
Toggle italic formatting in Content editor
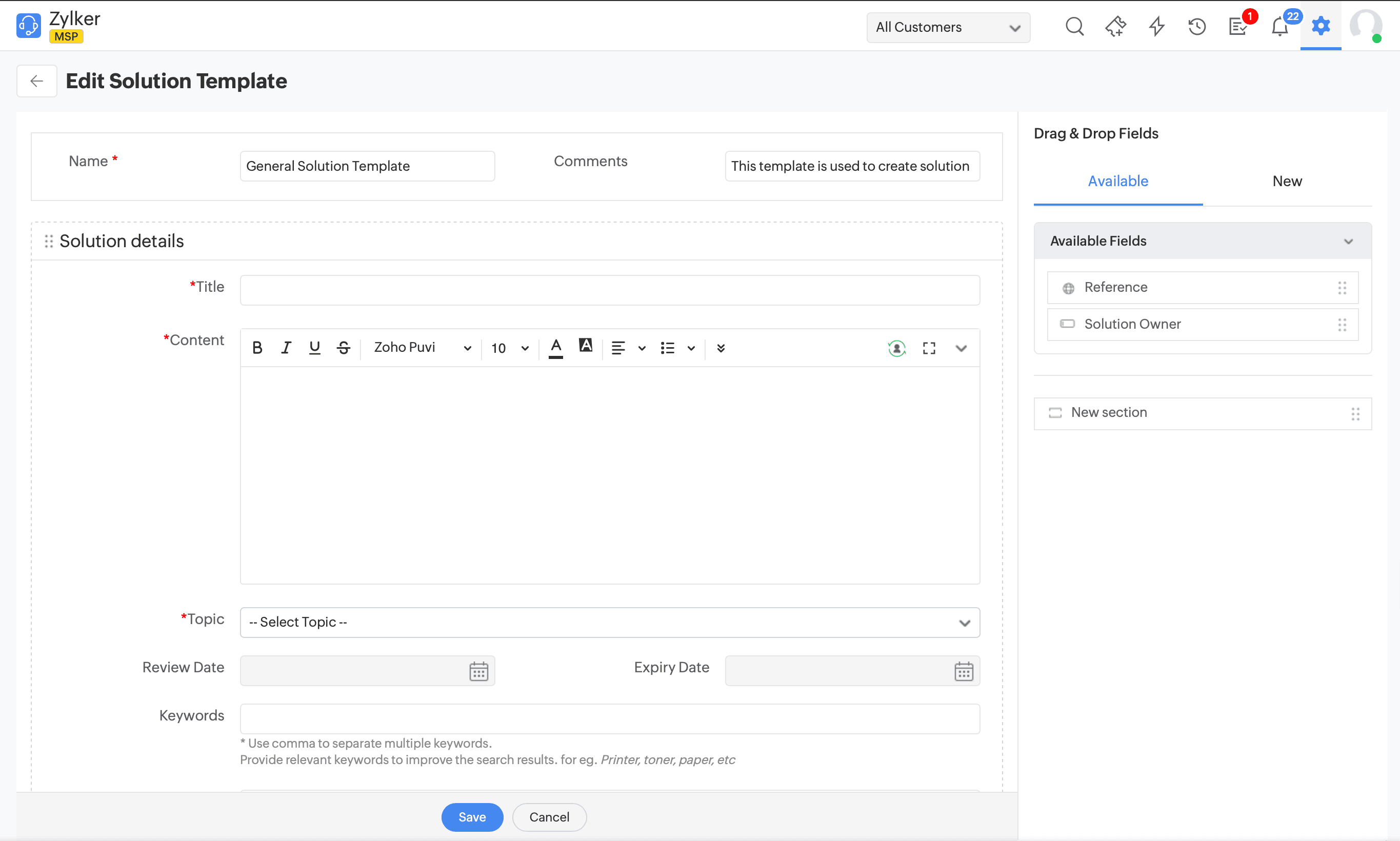(x=286, y=348)
